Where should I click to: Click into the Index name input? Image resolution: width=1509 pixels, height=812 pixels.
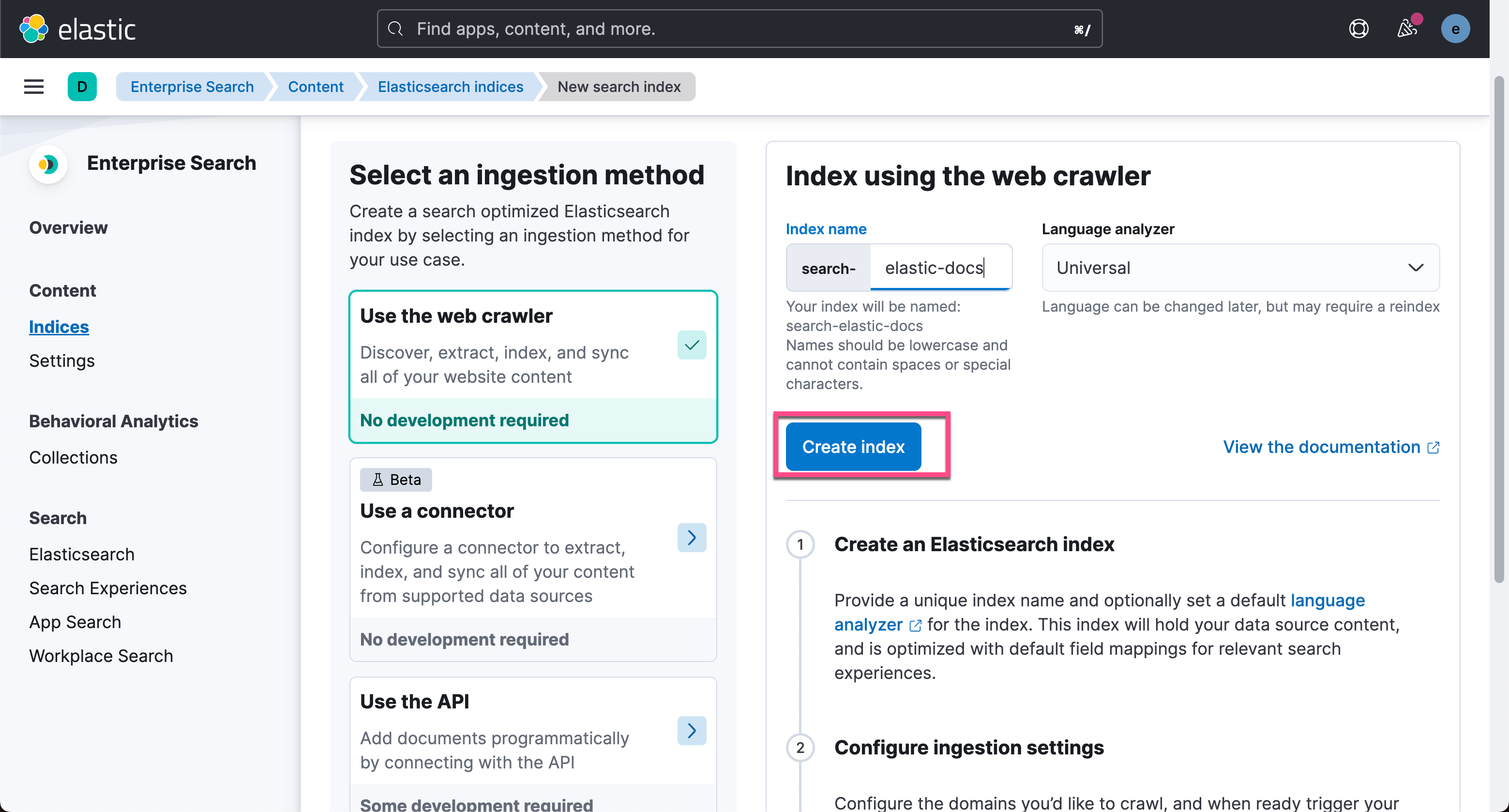coord(941,268)
